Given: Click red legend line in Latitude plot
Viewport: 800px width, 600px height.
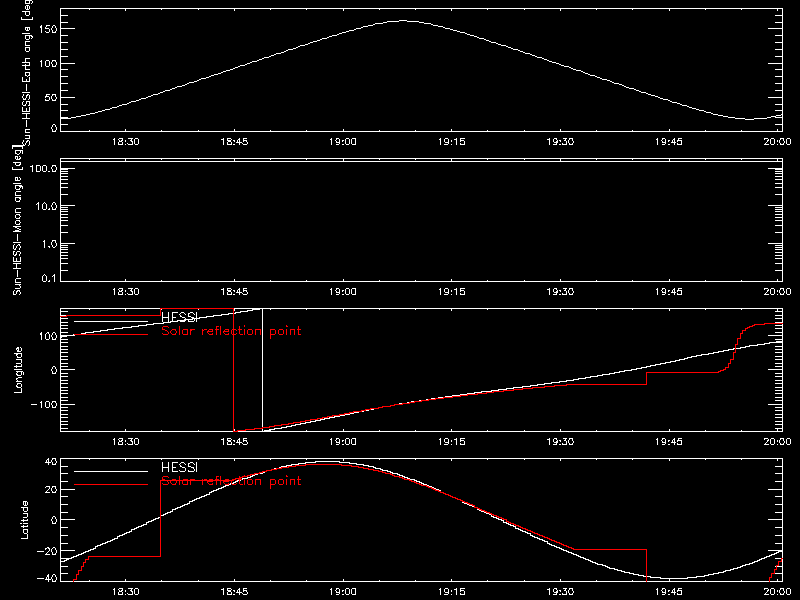Looking at the screenshot, I should point(111,485).
